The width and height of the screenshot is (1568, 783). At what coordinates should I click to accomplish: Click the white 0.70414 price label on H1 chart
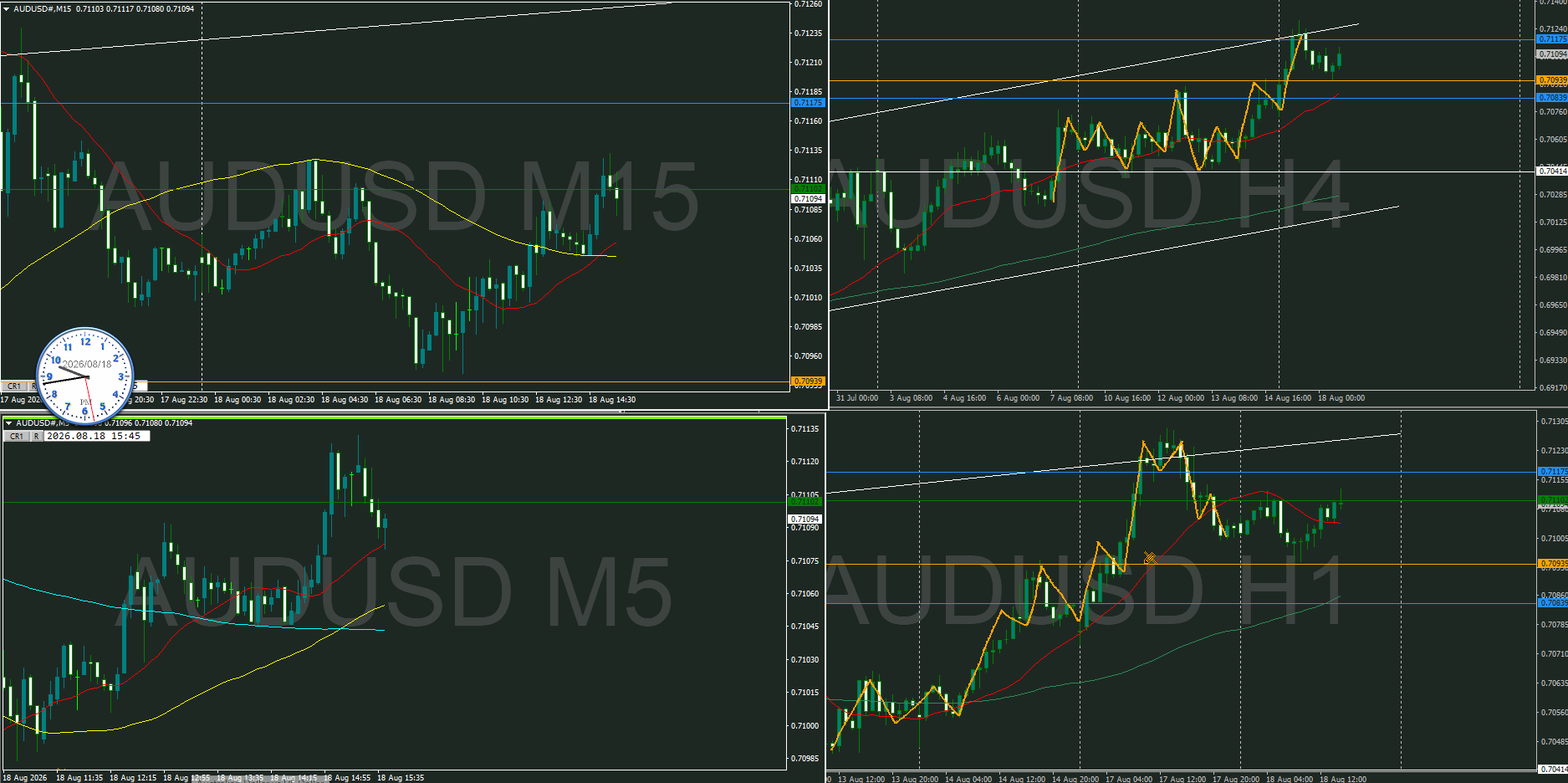coord(1553,770)
